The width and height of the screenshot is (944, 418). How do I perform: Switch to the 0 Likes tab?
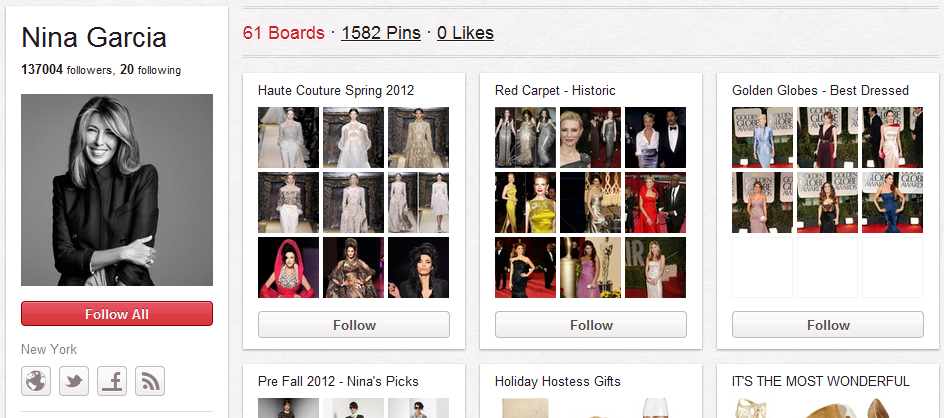pos(465,33)
